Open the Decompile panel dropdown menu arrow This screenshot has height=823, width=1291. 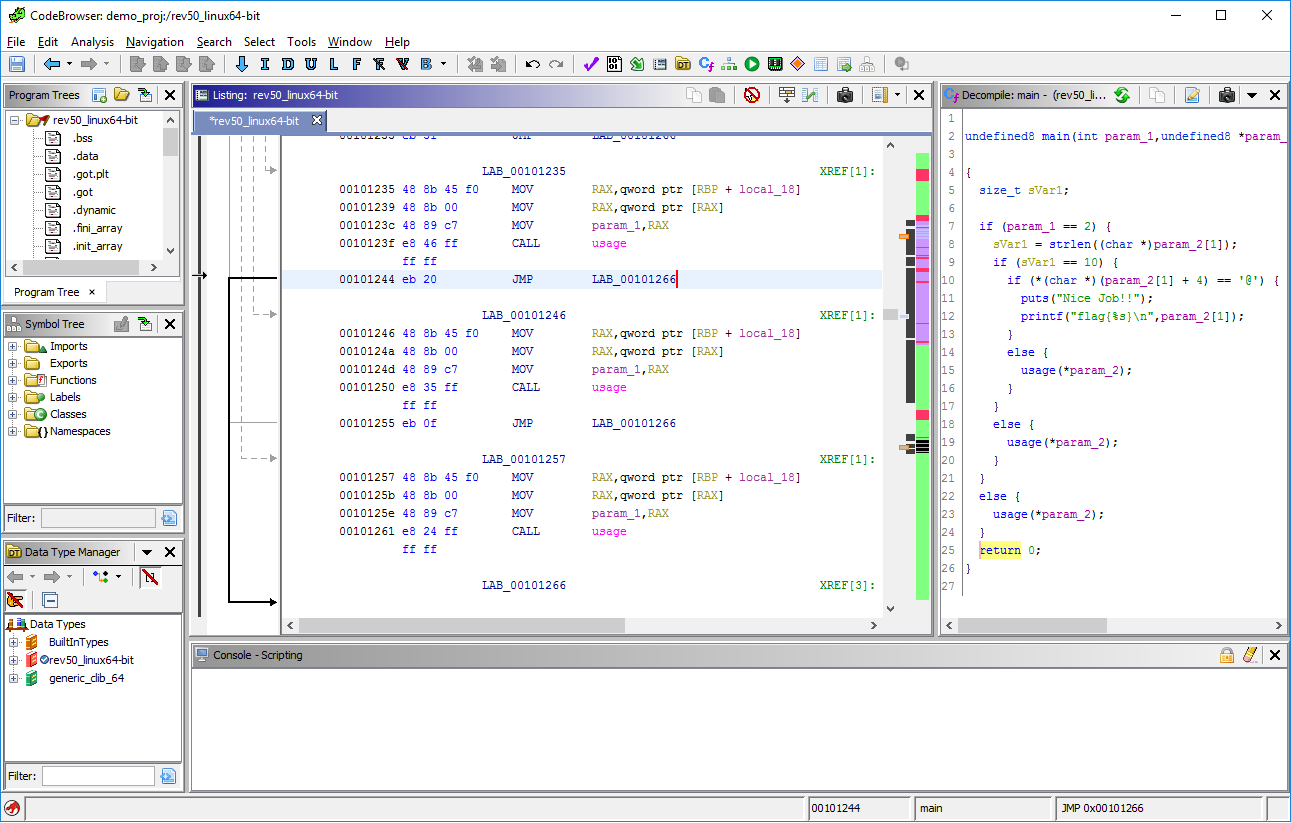1251,95
